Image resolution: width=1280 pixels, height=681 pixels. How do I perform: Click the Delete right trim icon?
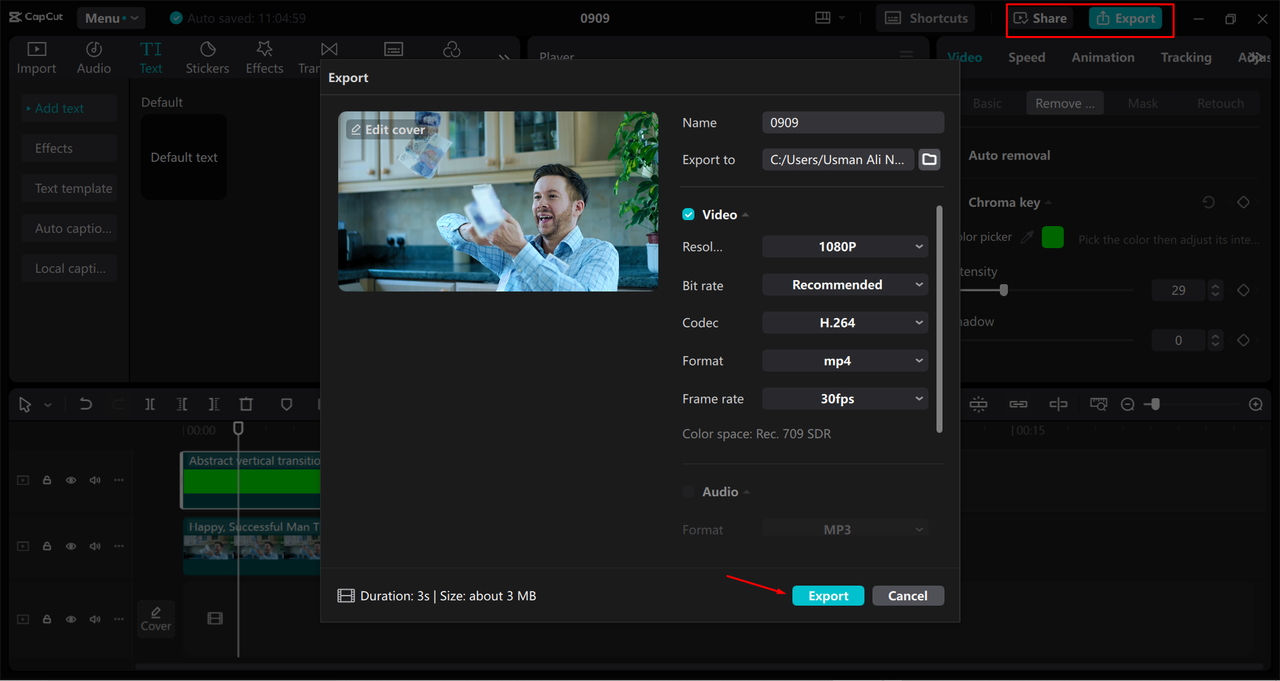214,404
